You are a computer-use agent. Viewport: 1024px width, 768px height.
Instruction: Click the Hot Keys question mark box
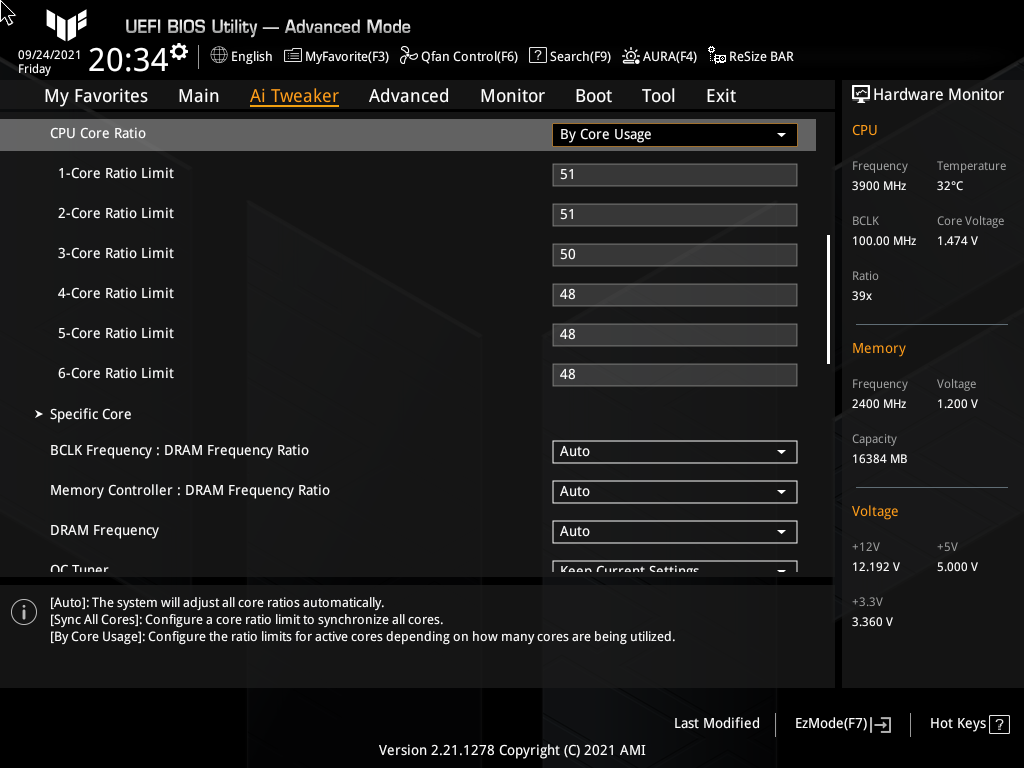click(999, 724)
